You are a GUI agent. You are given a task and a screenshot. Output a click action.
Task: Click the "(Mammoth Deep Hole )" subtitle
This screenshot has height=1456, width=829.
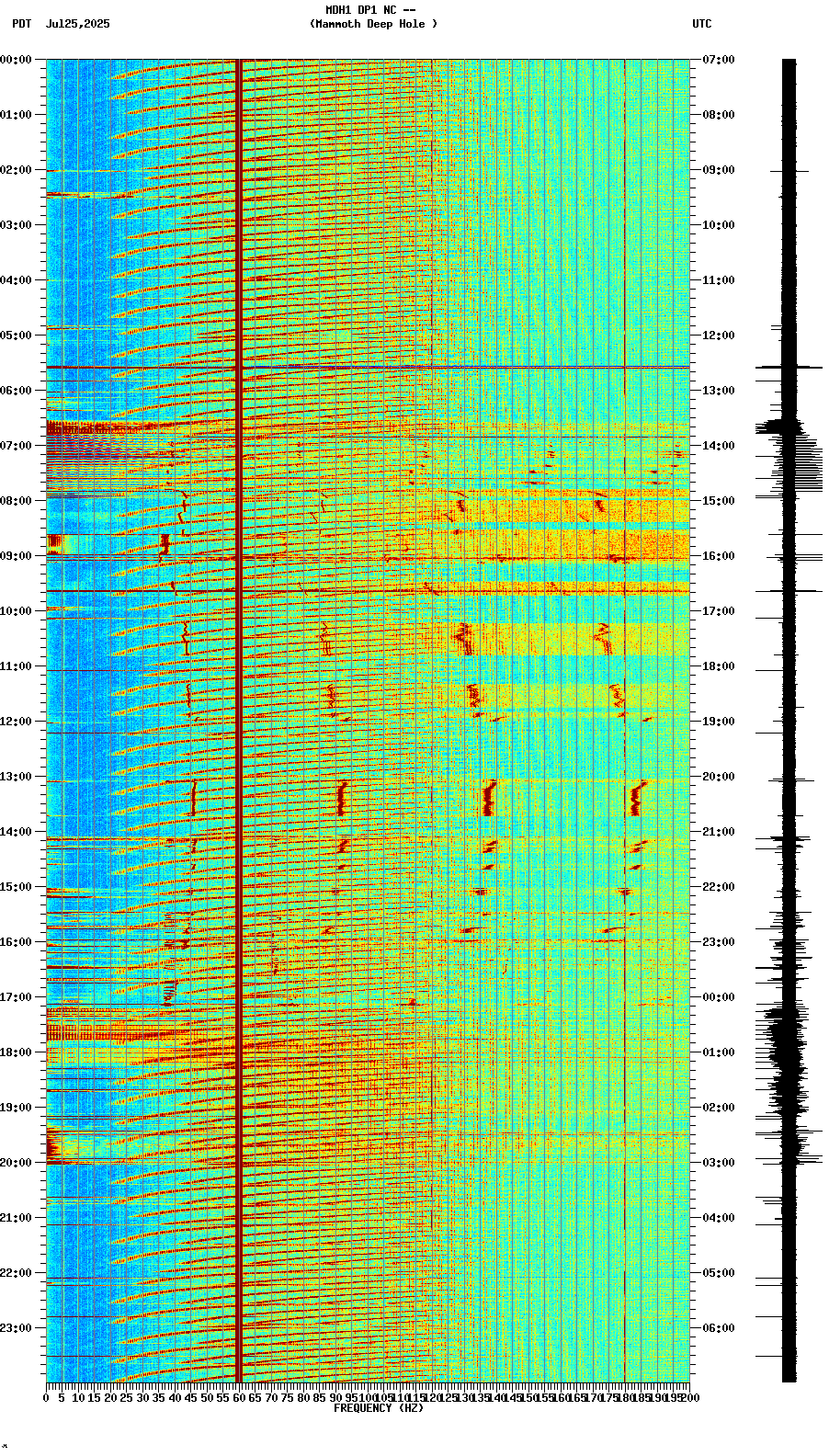(x=373, y=24)
